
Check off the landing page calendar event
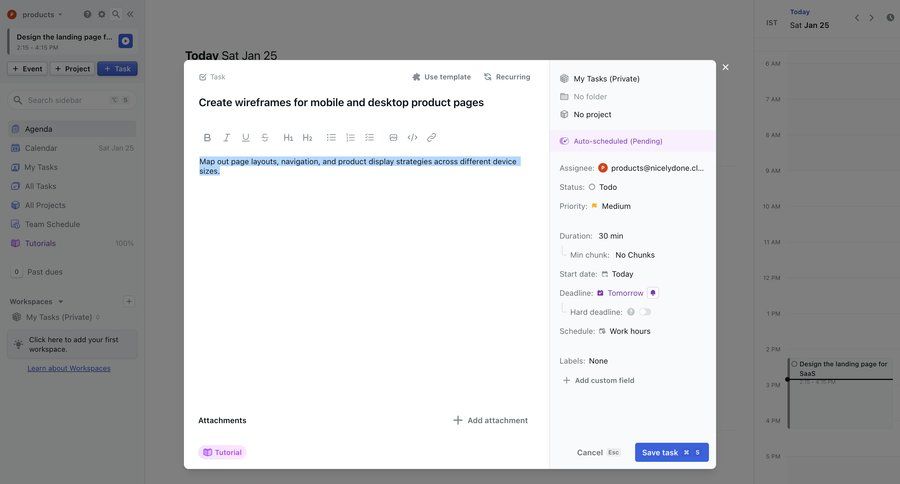[x=794, y=364]
